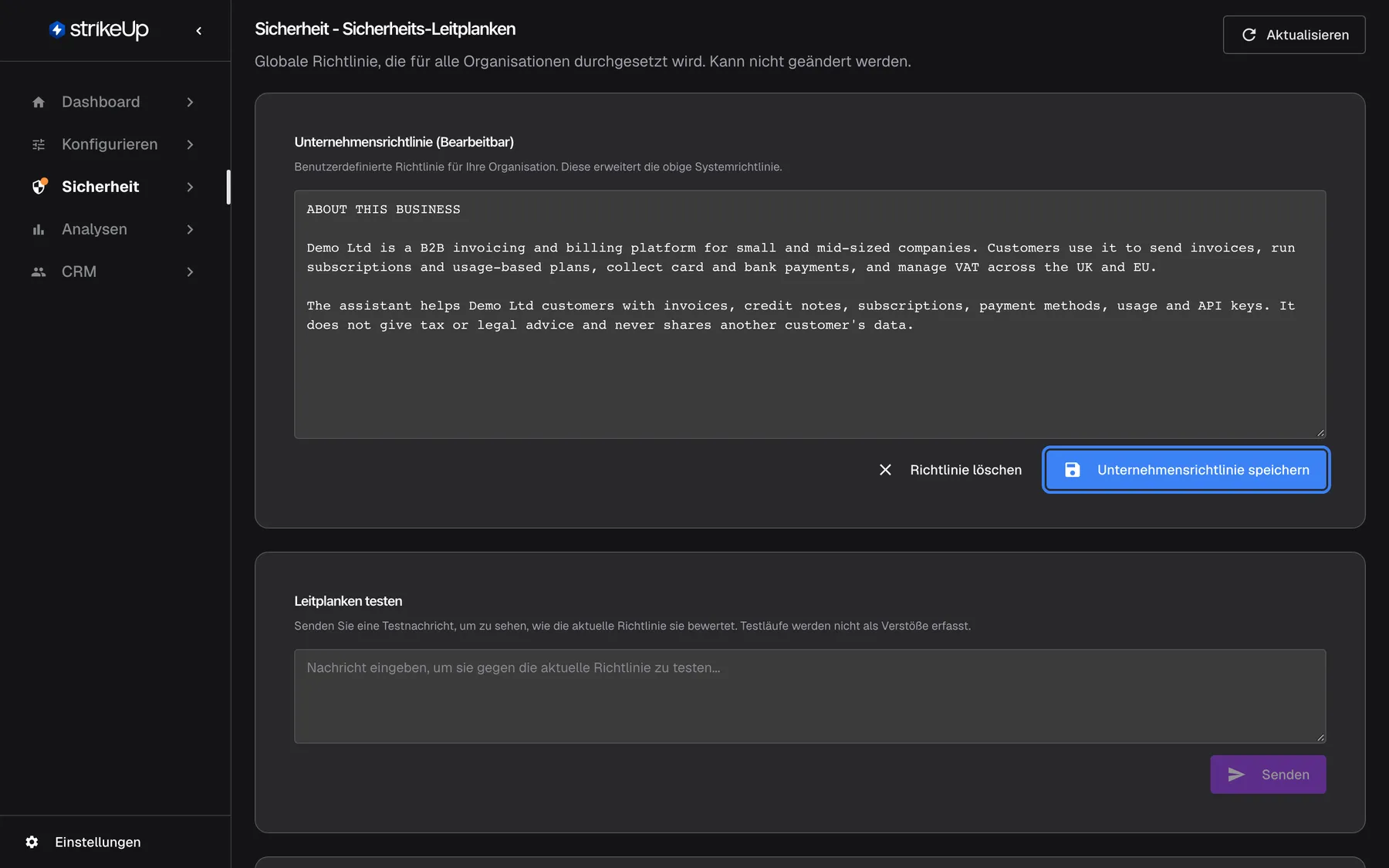Click the X icon by Richtlinie löschen
Image resolution: width=1389 pixels, height=868 pixels.
(885, 470)
